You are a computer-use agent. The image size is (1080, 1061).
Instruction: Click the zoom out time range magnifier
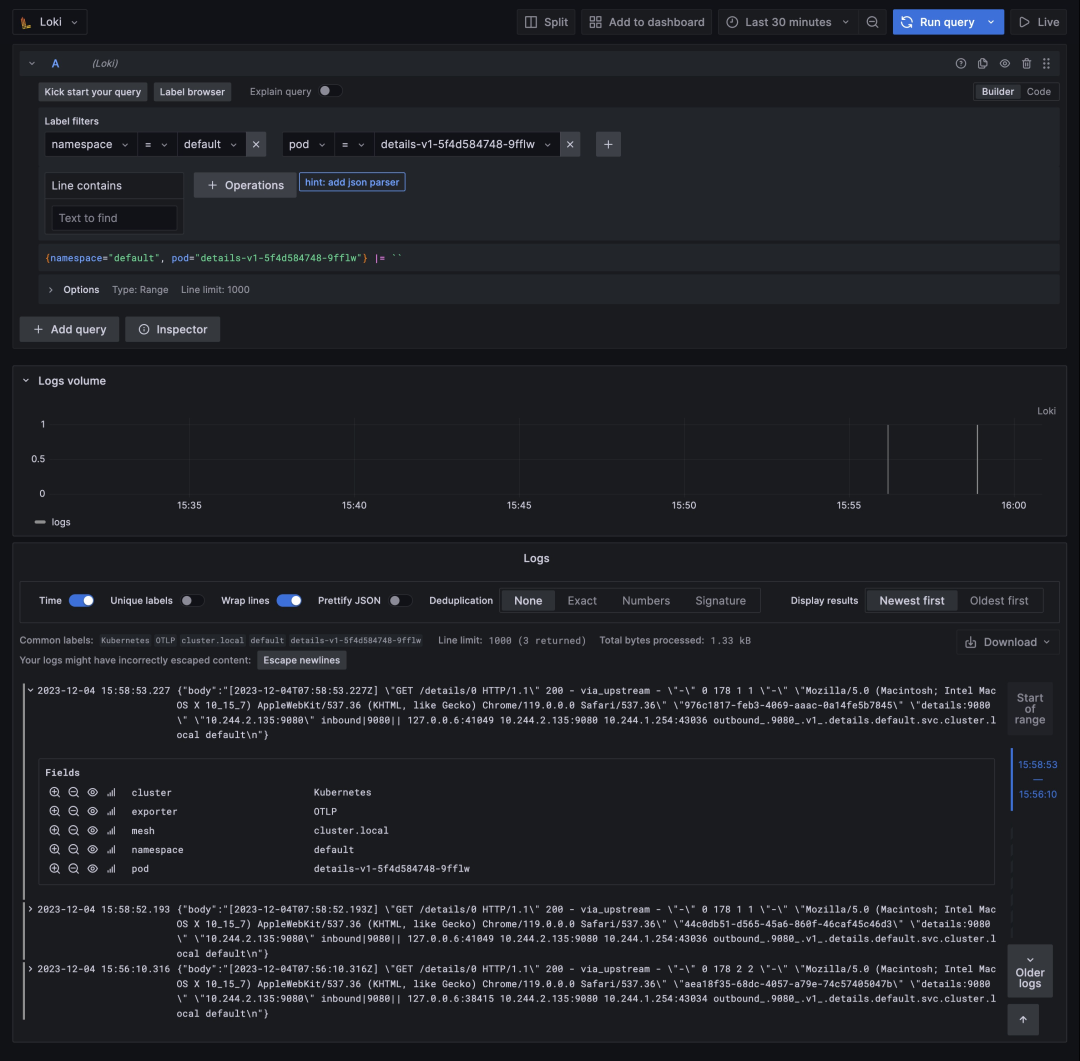pyautogui.click(x=873, y=22)
